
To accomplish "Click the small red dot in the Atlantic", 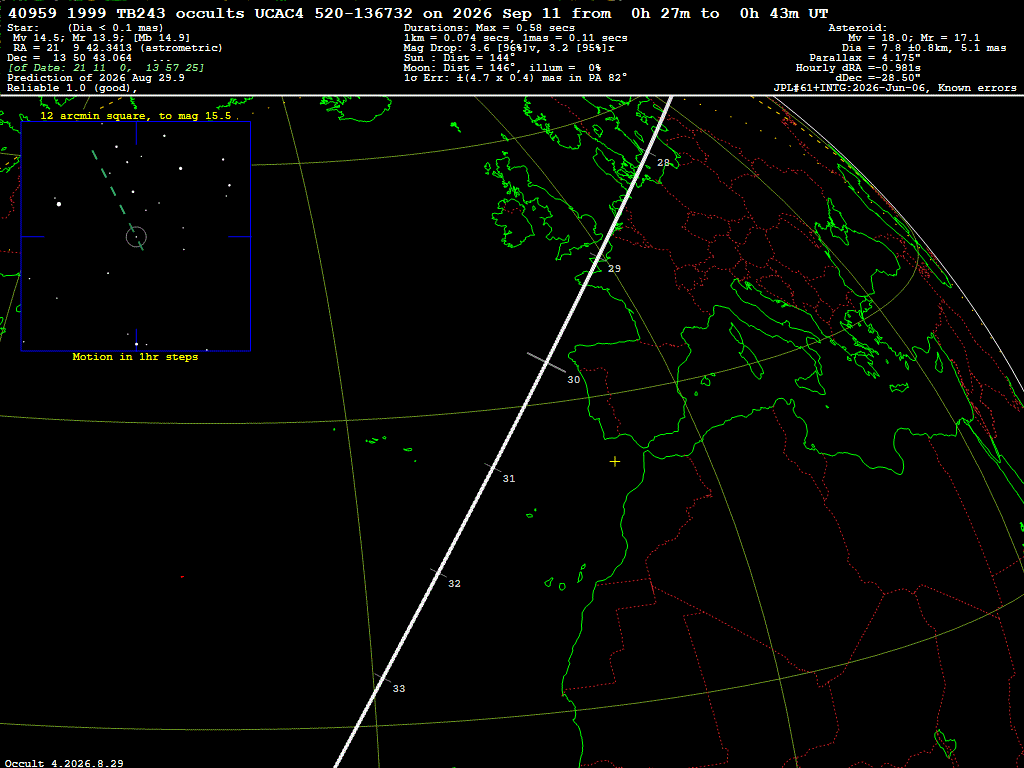I will pyautogui.click(x=182, y=577).
